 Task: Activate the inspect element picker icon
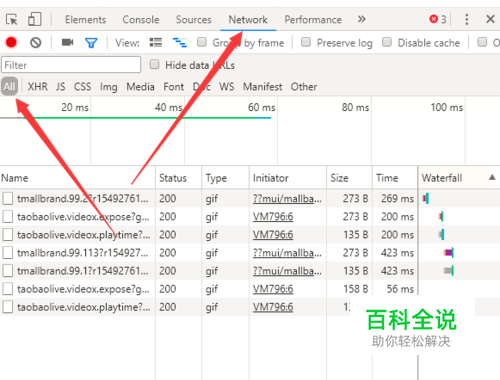coord(12,20)
